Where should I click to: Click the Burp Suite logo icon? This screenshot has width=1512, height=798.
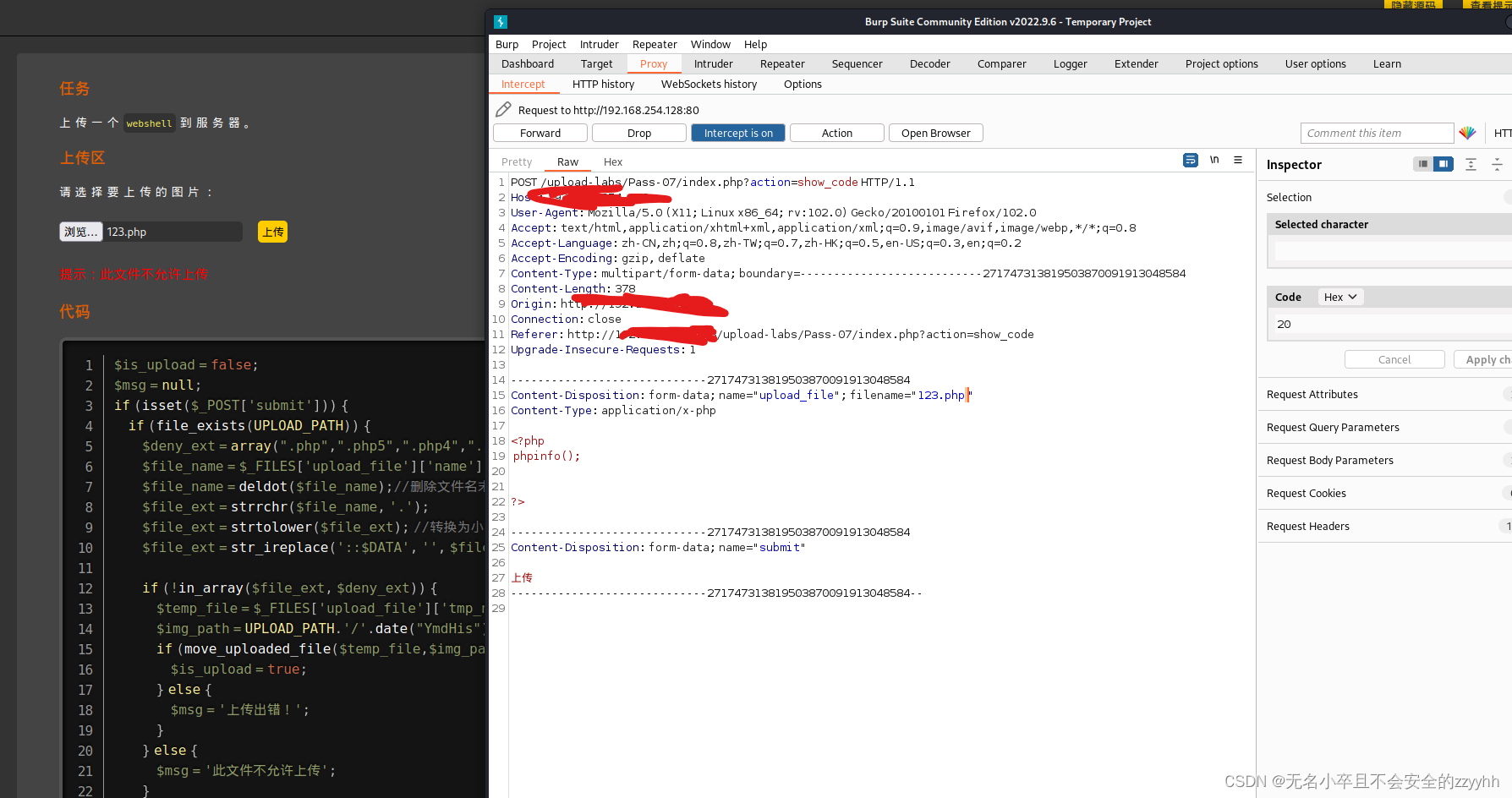(501, 22)
